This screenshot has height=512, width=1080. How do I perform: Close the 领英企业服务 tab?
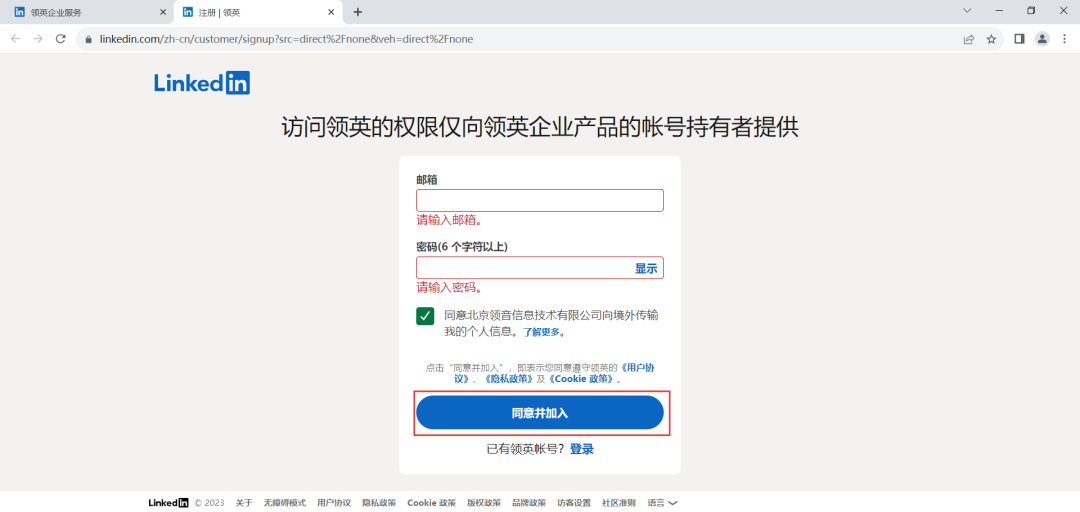pos(163,12)
